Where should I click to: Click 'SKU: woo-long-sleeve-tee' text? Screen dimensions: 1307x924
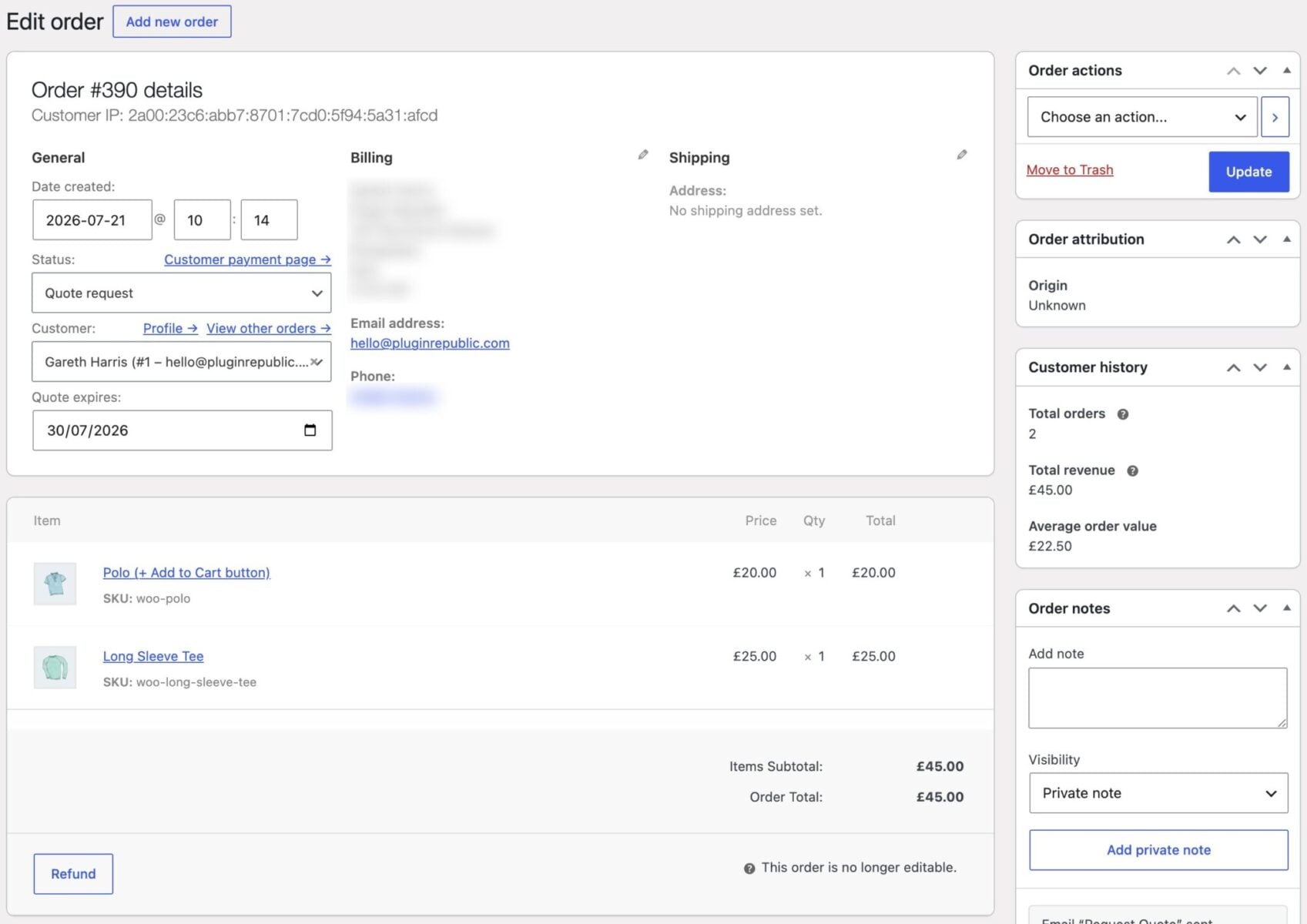179,682
